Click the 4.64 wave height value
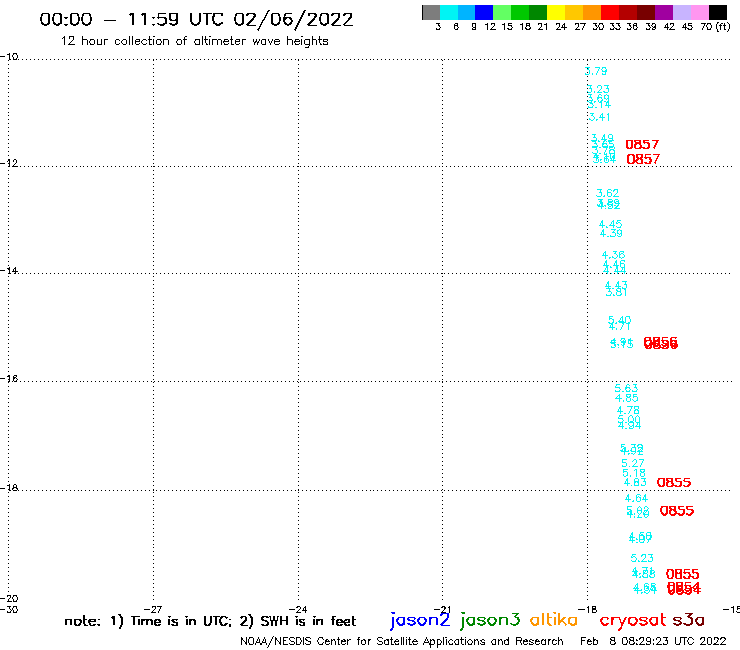The image size is (740, 650). pyautogui.click(x=636, y=498)
